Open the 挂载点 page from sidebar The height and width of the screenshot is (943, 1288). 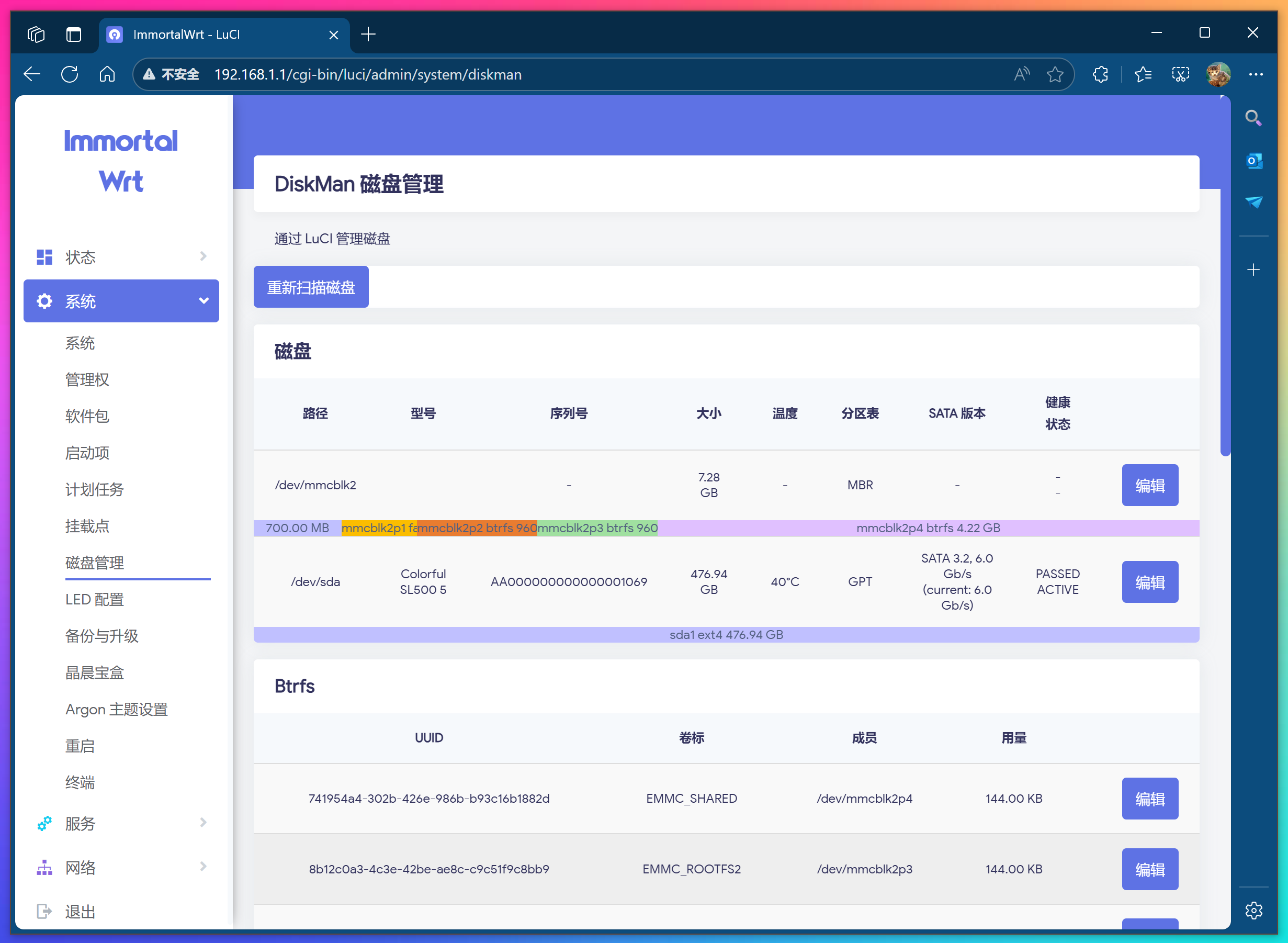(87, 526)
